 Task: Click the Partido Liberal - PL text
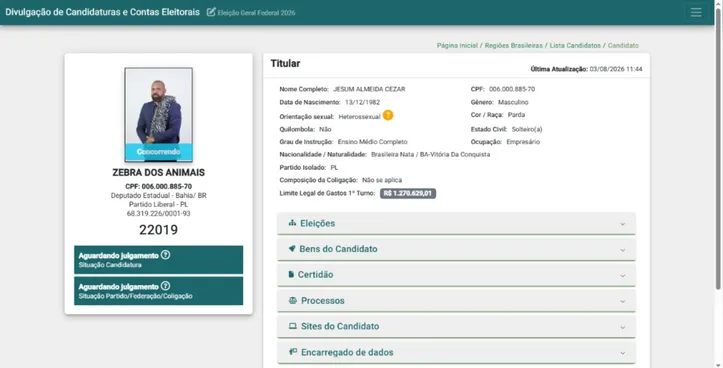pos(159,204)
